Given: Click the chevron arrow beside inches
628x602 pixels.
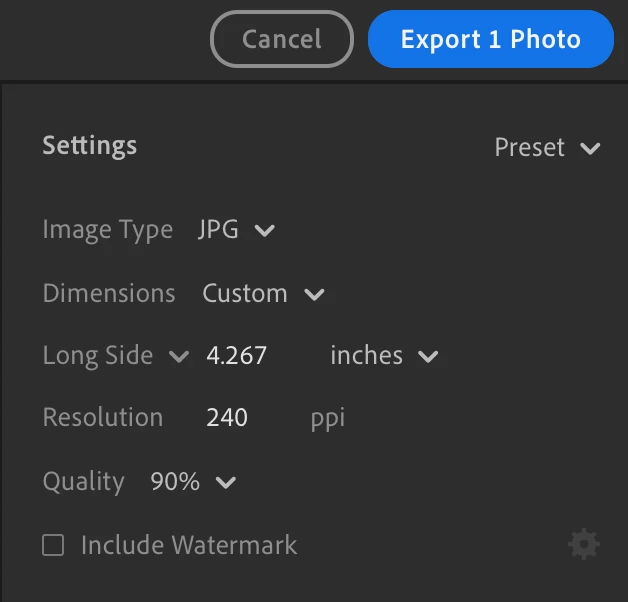Looking at the screenshot, I should (x=428, y=356).
